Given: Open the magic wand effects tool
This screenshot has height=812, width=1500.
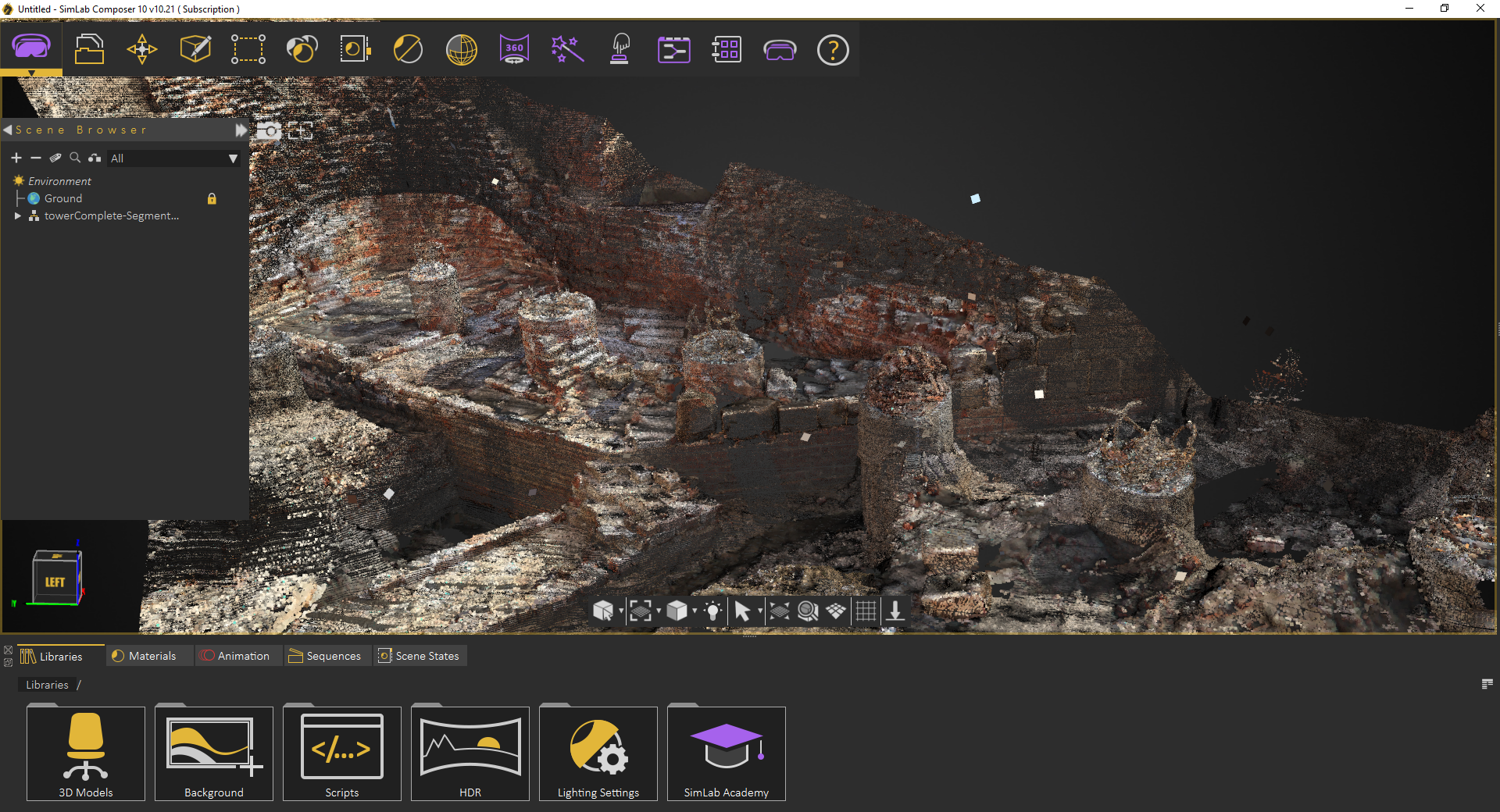Looking at the screenshot, I should (x=567, y=49).
